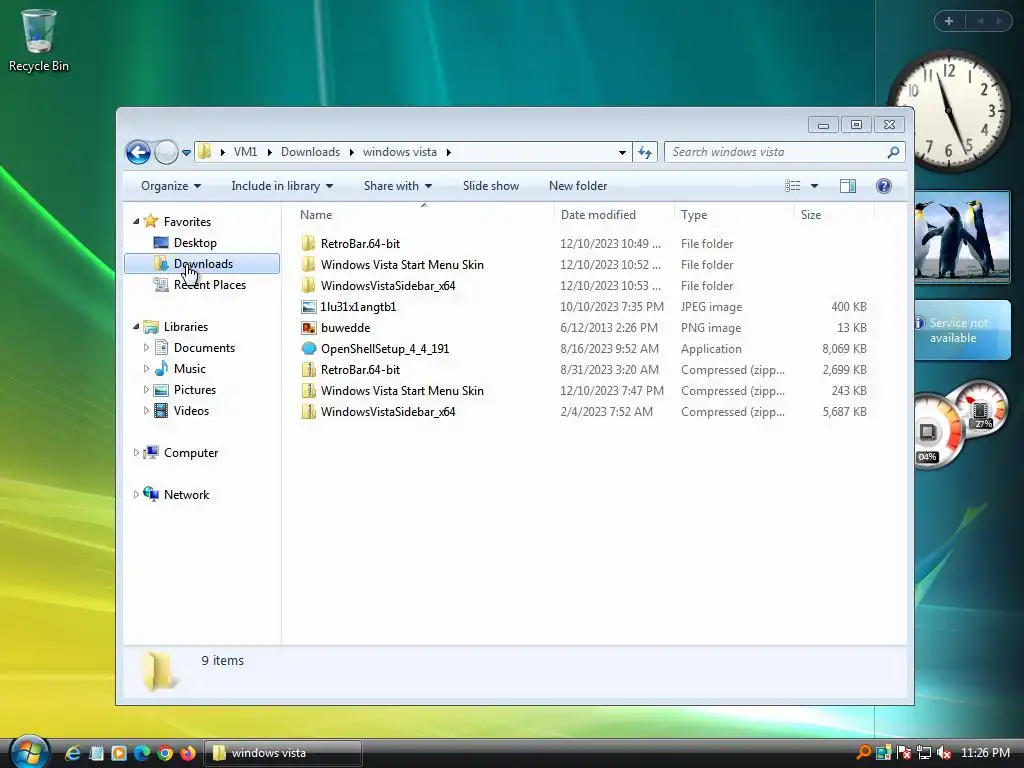Click the Forward navigation arrow

pos(166,152)
